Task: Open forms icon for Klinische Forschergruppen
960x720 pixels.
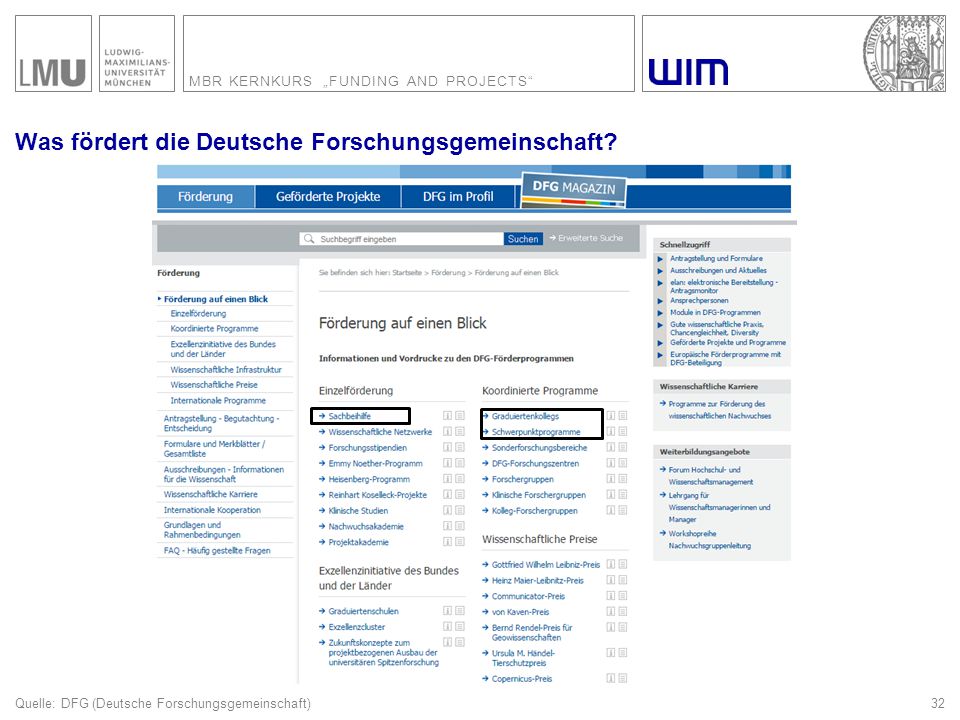Action: [623, 495]
